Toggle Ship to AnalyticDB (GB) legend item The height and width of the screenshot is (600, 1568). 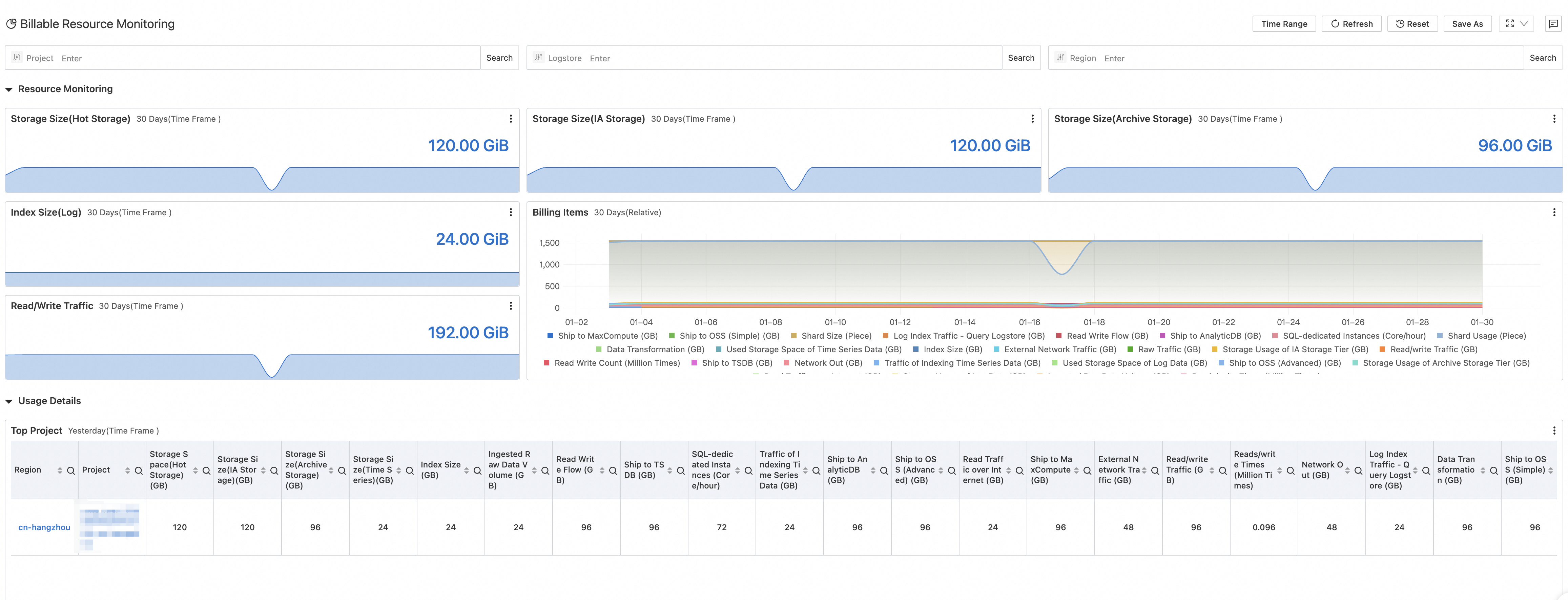click(1210, 336)
